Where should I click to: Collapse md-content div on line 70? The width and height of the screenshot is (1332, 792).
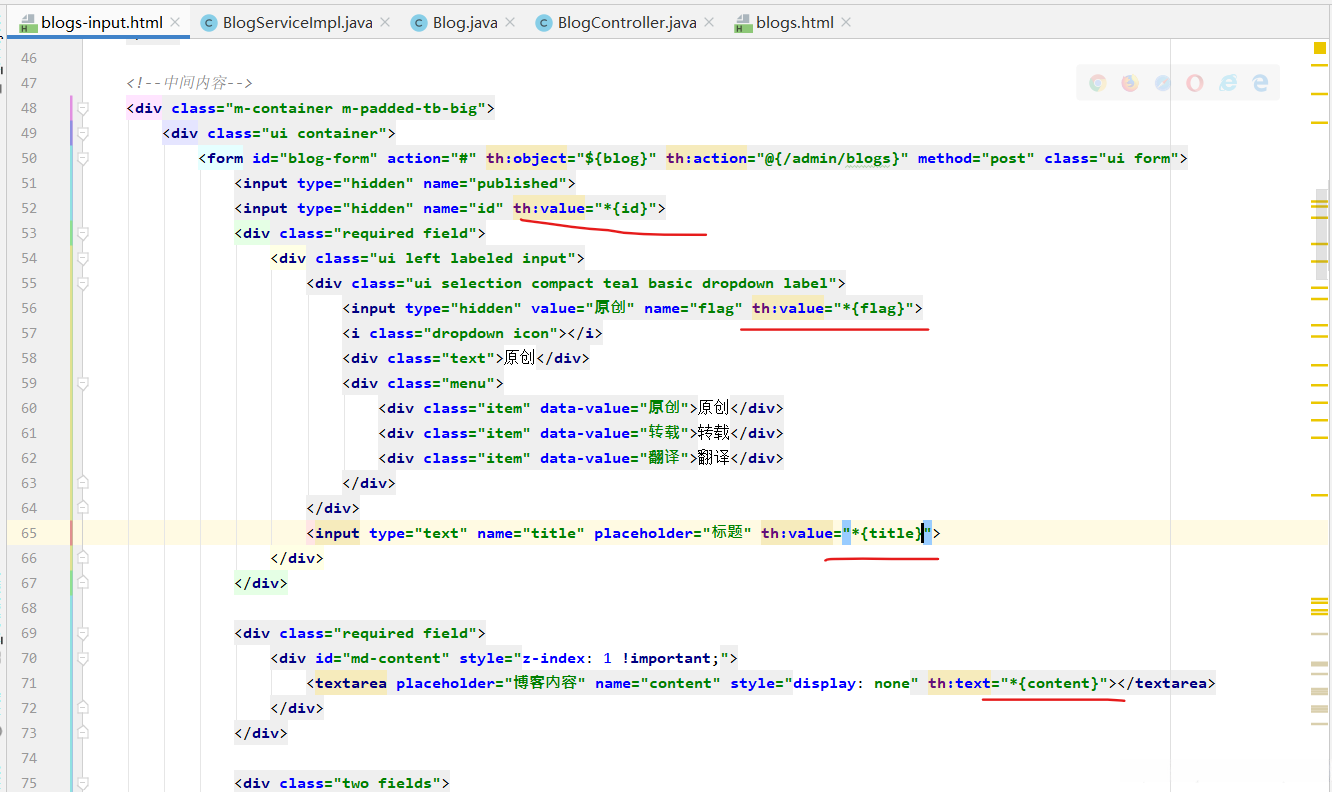click(83, 658)
